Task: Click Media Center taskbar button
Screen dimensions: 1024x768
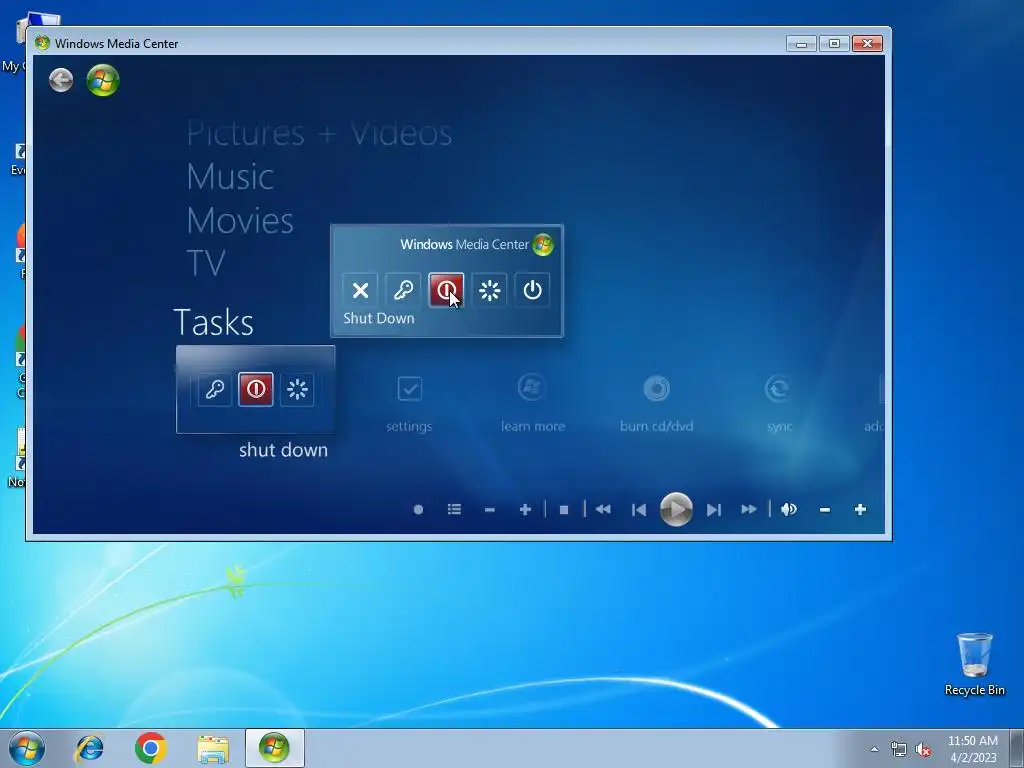Action: click(x=274, y=748)
